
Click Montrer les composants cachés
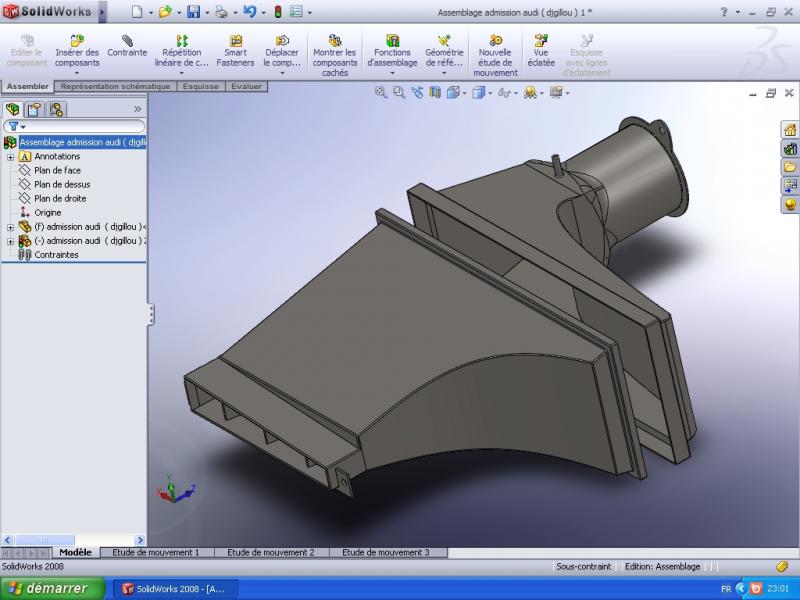335,55
